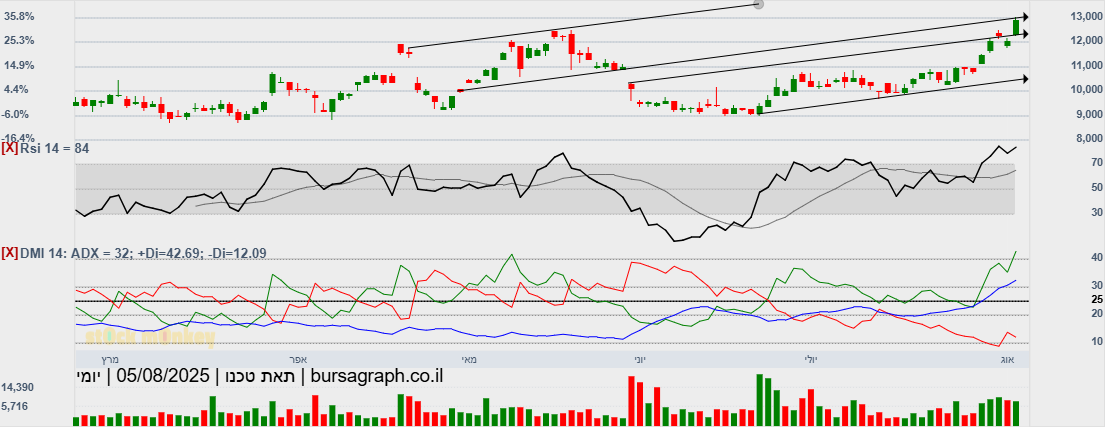Viewport: 1105px width, 427px height.
Task: Click the 9,000 price level label
Action: coord(1088,114)
